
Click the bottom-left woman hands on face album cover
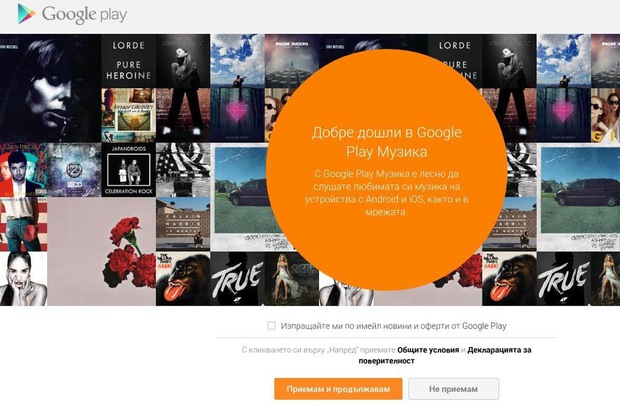coord(23,279)
